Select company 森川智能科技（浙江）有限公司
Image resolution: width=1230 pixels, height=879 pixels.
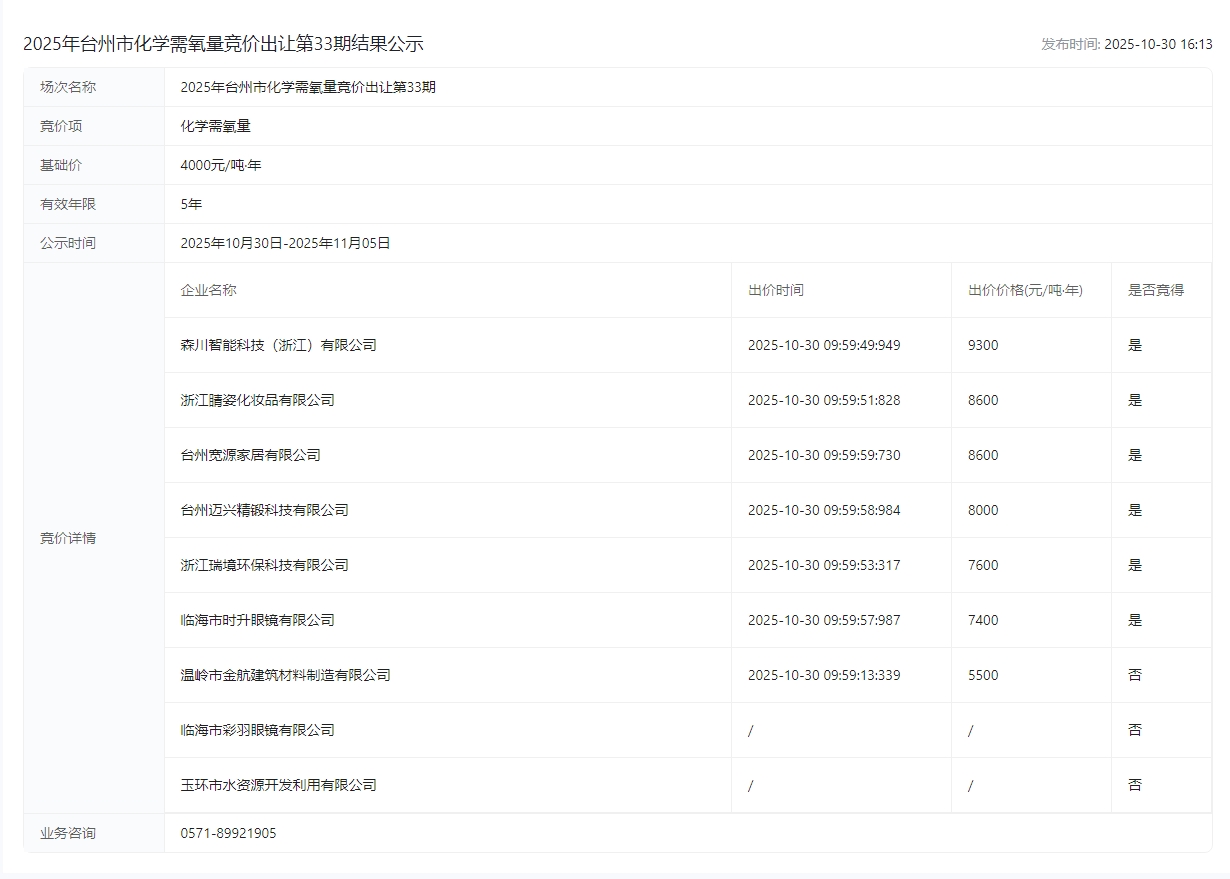[x=278, y=345]
